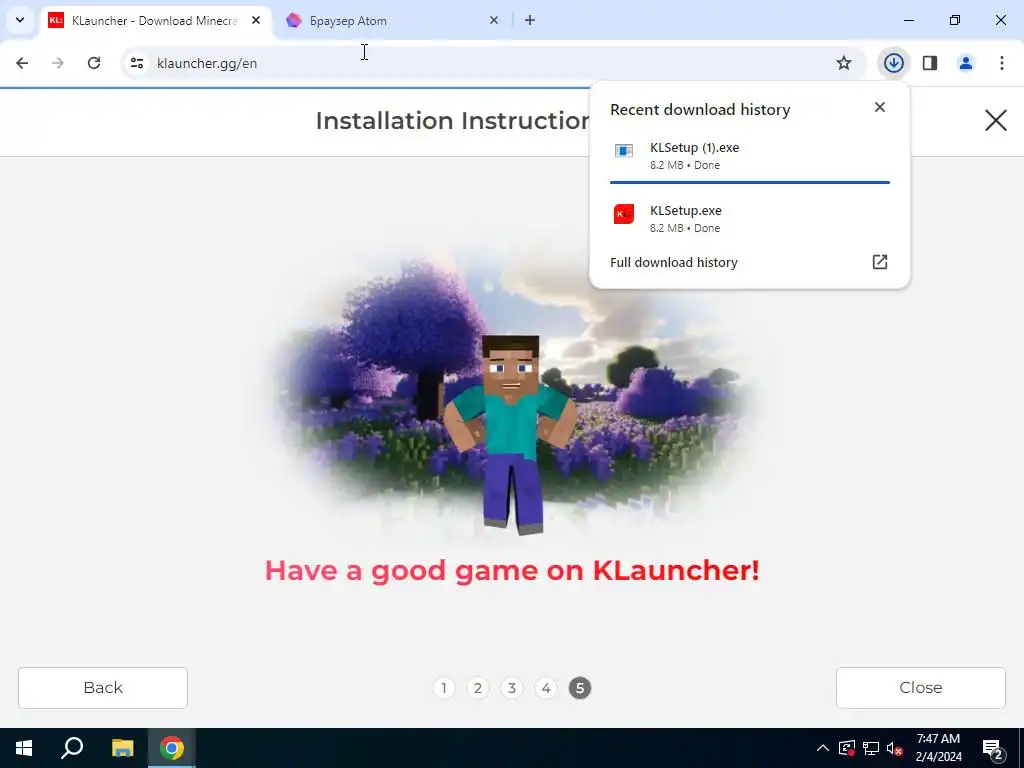The width and height of the screenshot is (1024, 768).
Task: Open the security alert tray icon
Action: coord(846,748)
